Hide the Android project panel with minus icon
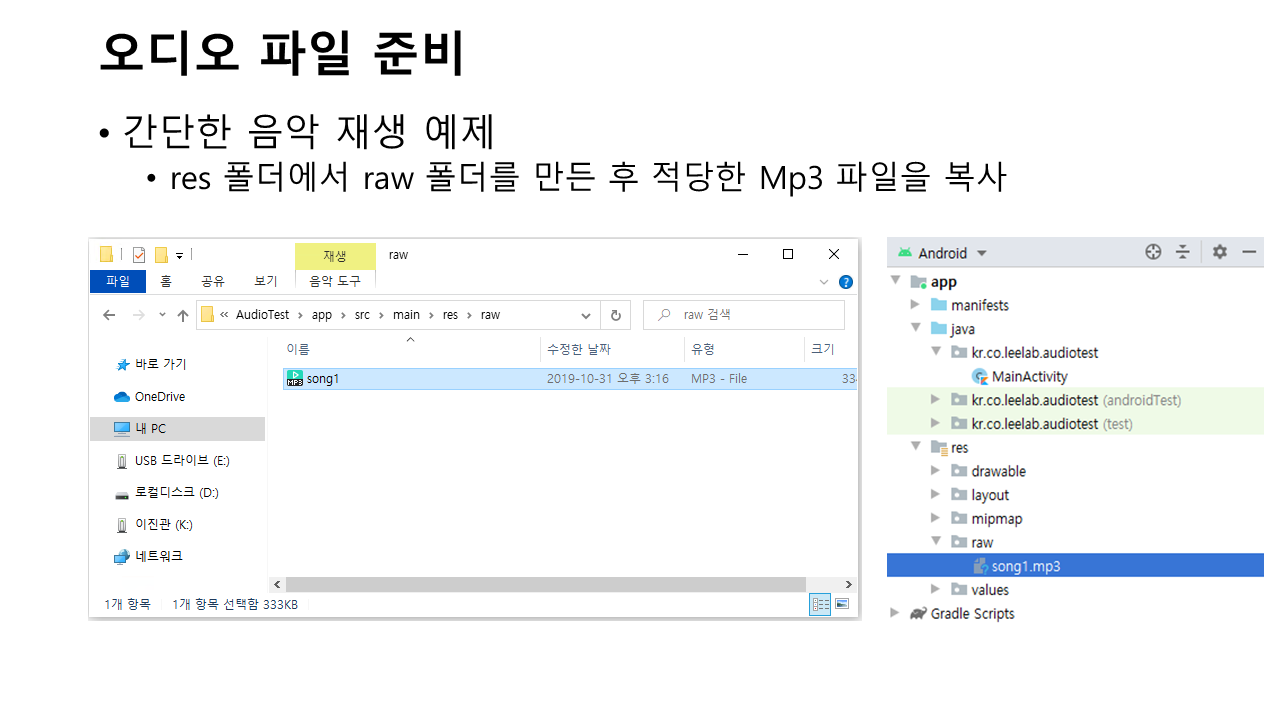Screen dimensions: 1280x720 pos(1249,252)
